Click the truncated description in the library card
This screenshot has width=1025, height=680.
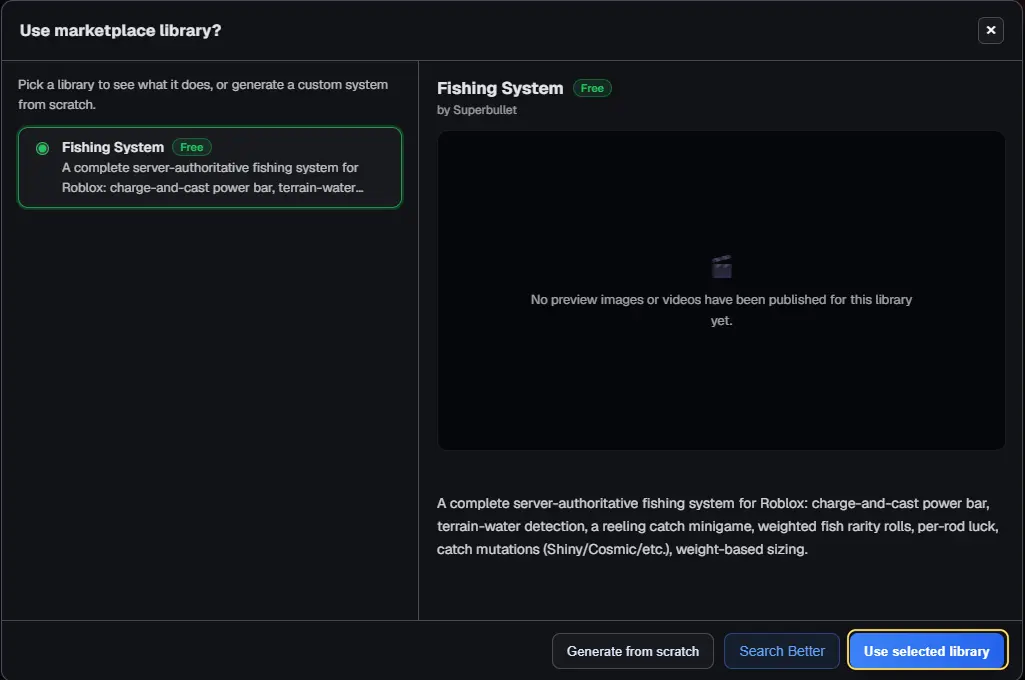click(x=212, y=178)
